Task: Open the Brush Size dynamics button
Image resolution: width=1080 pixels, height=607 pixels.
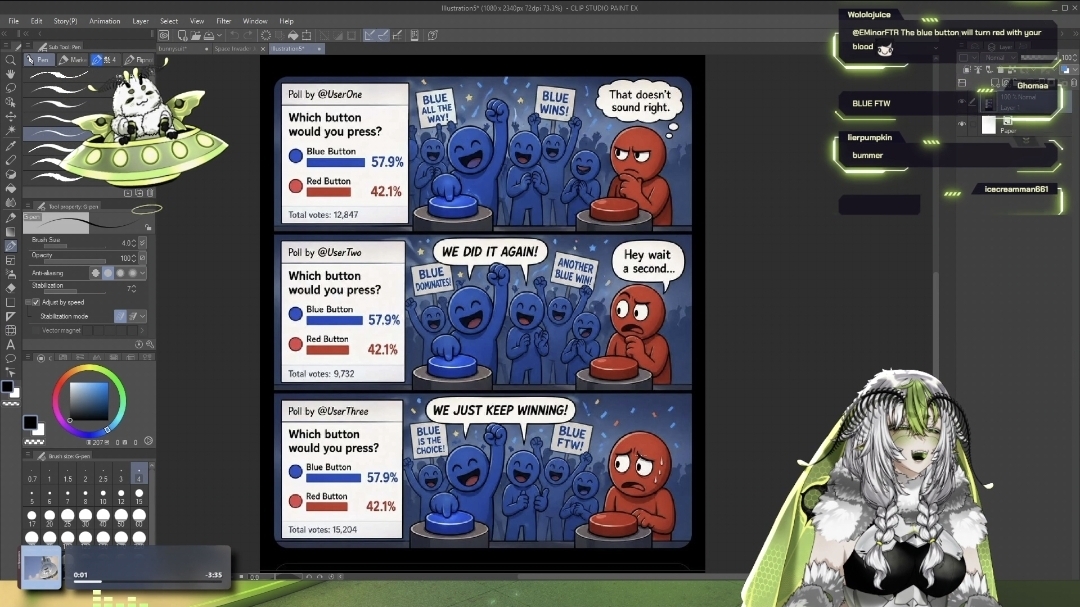Action: click(x=143, y=243)
